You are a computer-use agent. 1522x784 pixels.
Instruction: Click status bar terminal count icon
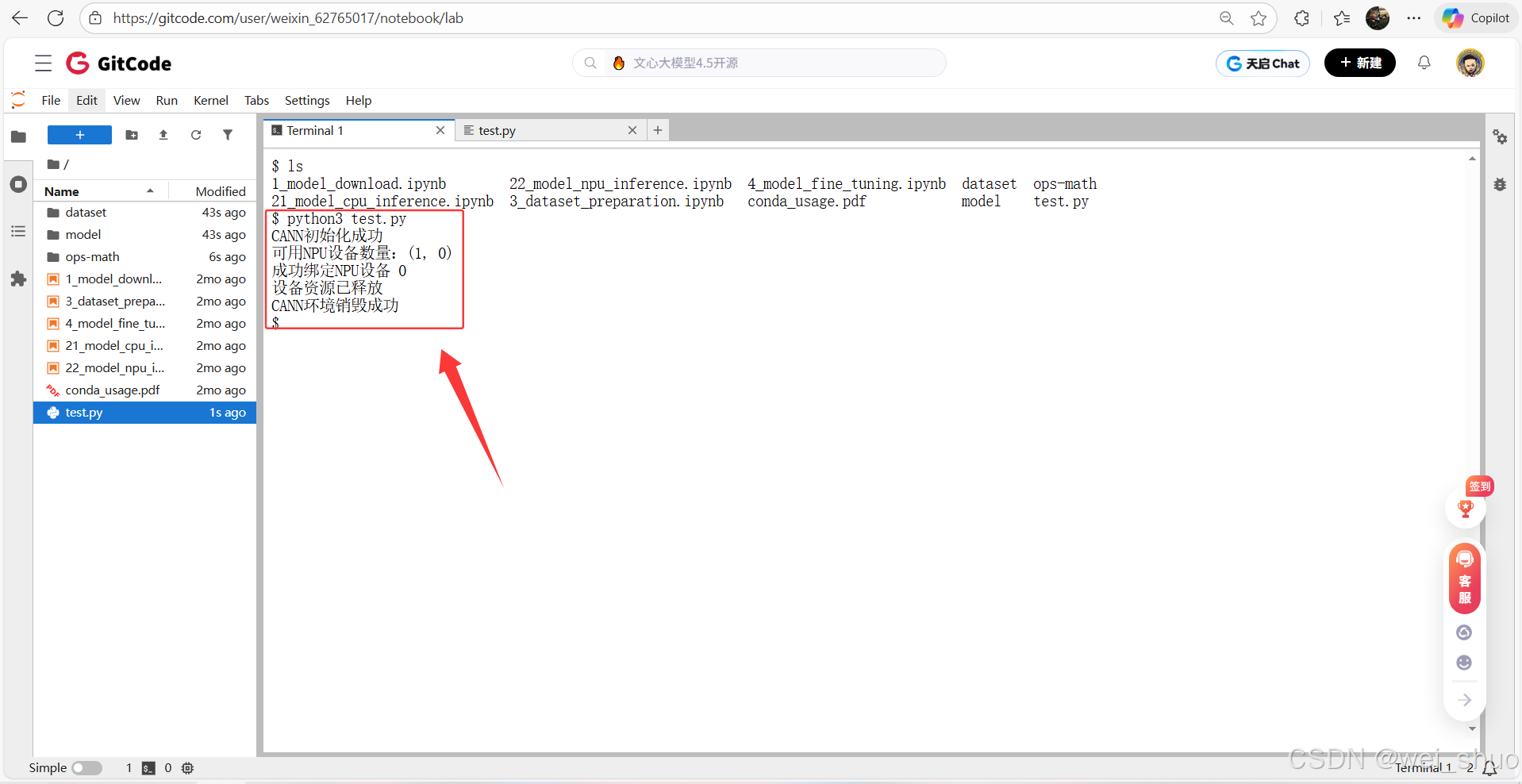[148, 767]
